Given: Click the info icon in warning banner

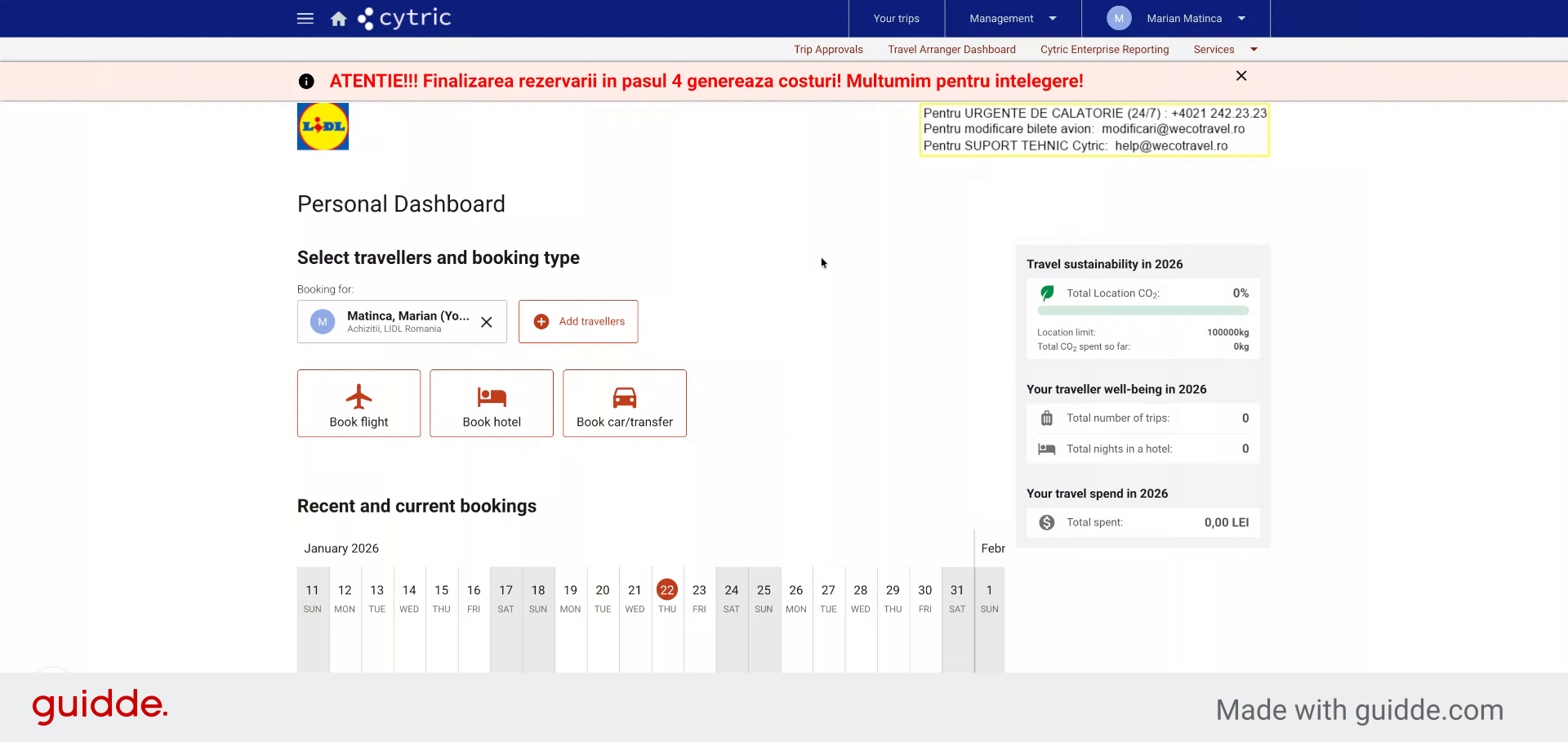Looking at the screenshot, I should (x=306, y=81).
